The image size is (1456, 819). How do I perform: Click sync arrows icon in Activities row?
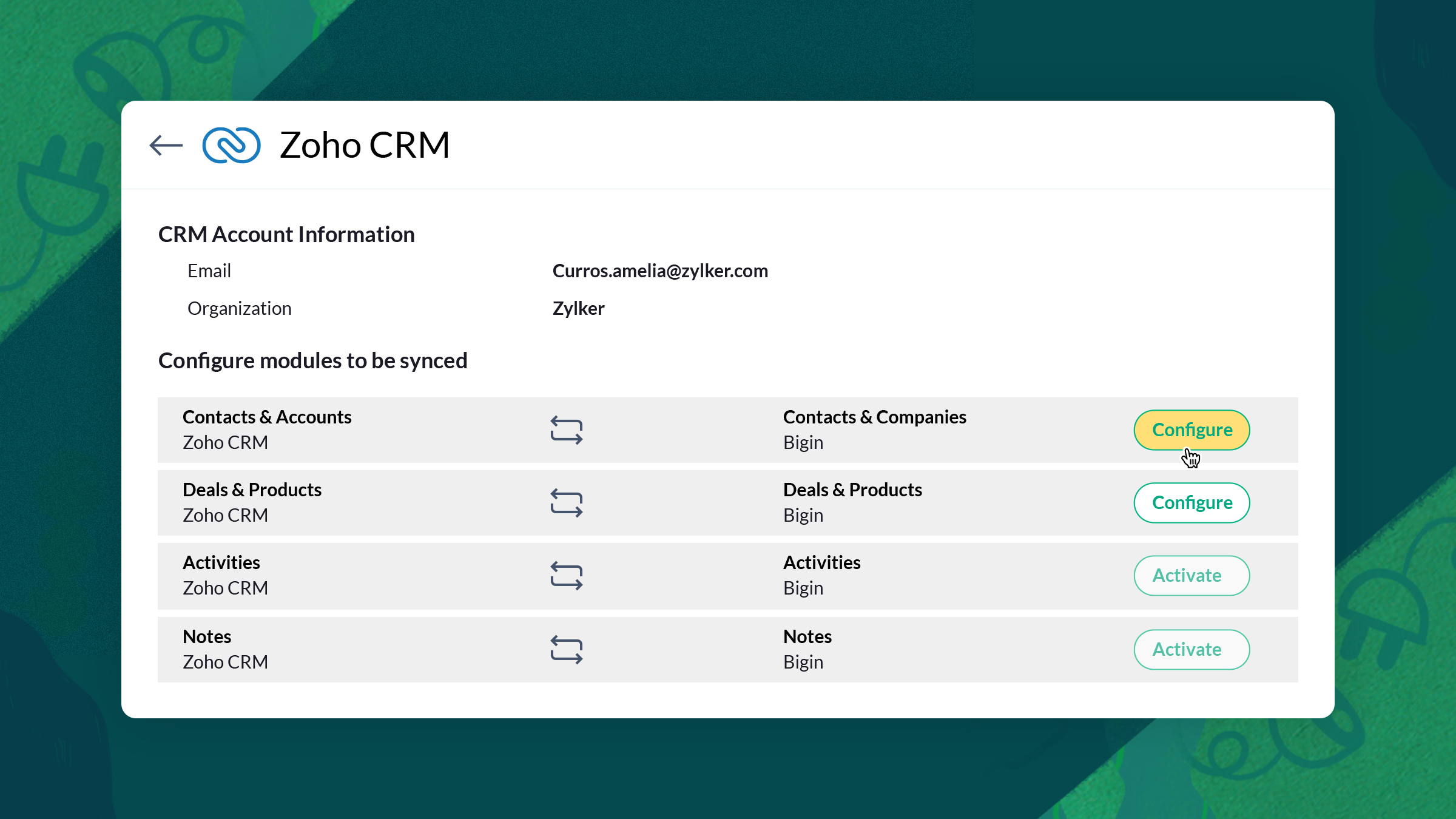567,576
